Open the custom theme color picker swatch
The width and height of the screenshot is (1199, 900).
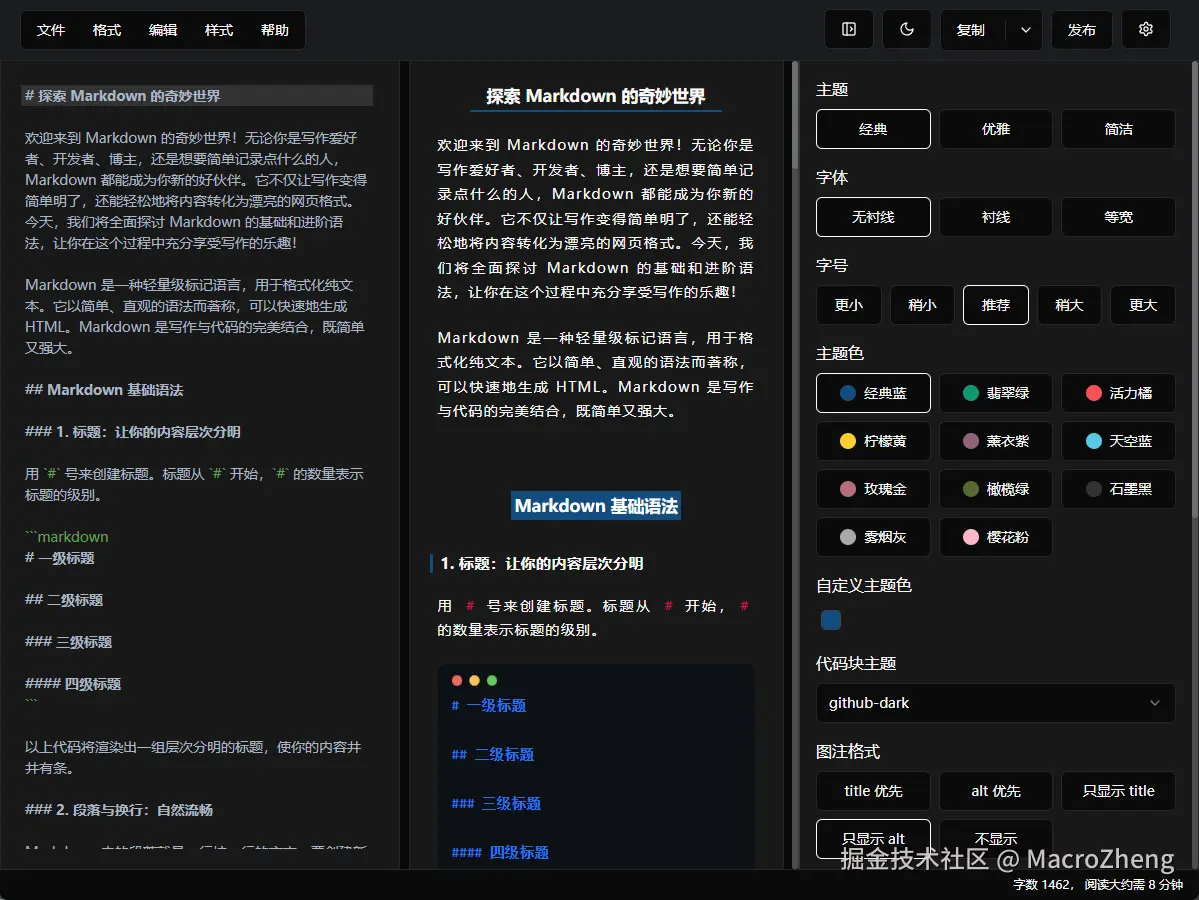click(x=830, y=620)
